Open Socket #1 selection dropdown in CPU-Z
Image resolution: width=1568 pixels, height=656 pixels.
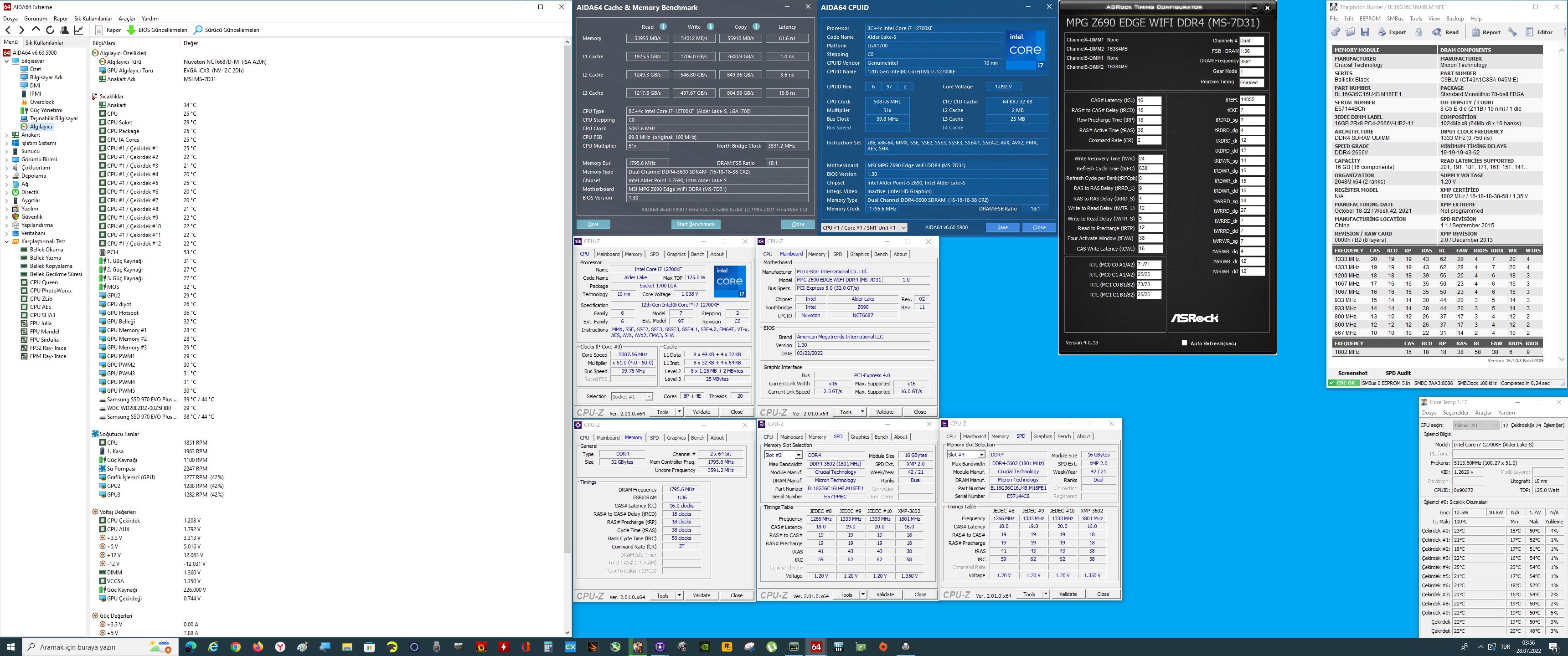tap(632, 396)
